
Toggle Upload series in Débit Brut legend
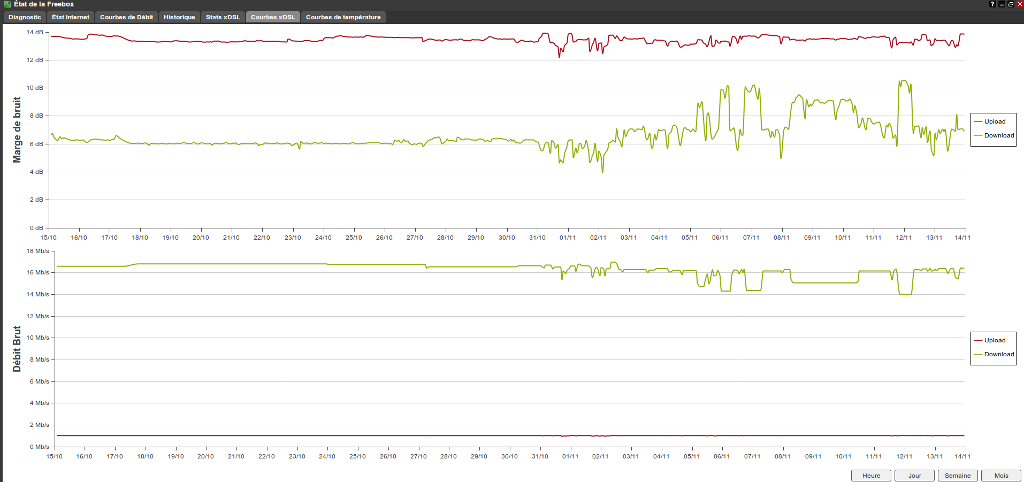tap(994, 341)
